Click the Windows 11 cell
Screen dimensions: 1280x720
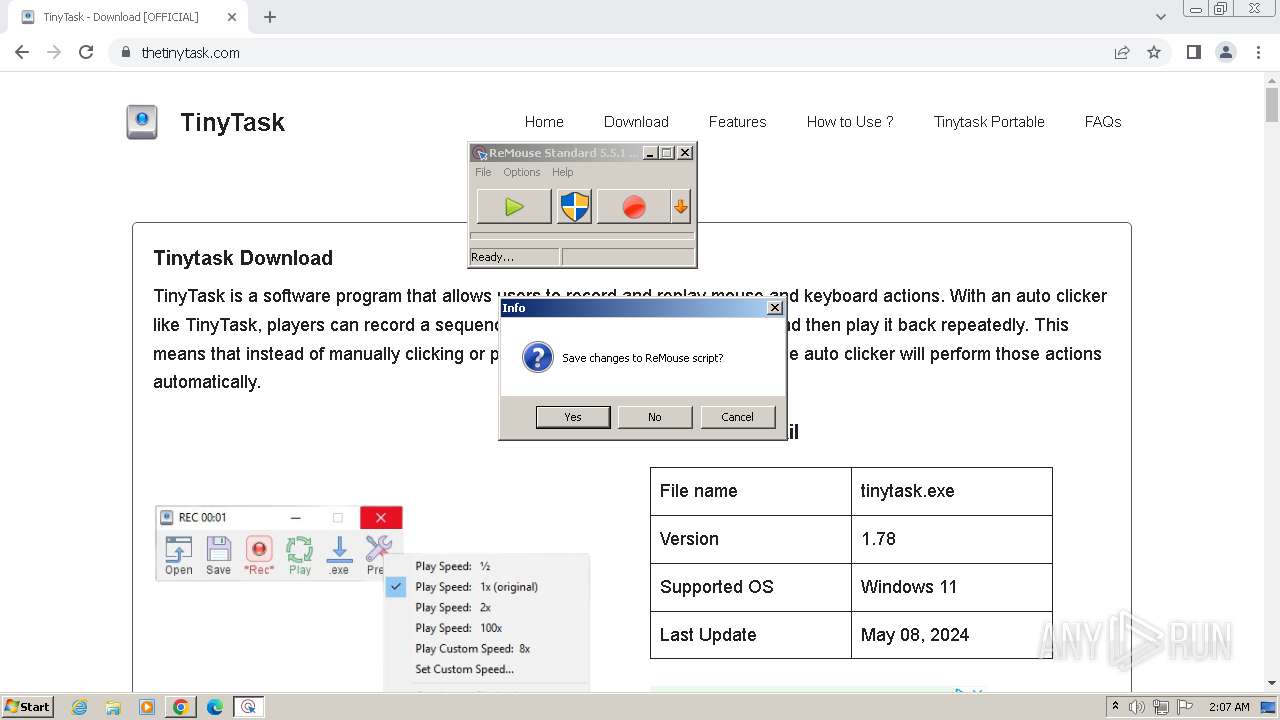coord(952,587)
